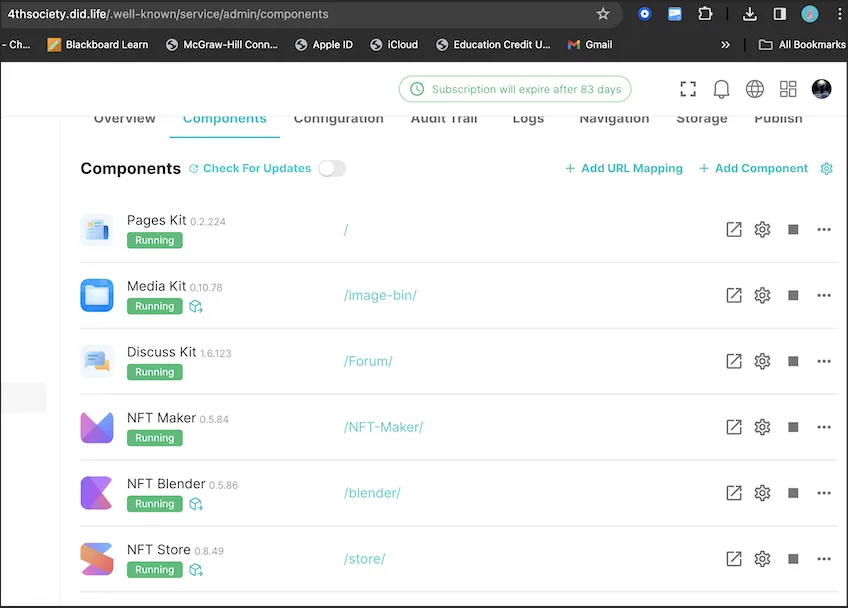
Task: Open more options for NFT Store
Action: pos(824,559)
